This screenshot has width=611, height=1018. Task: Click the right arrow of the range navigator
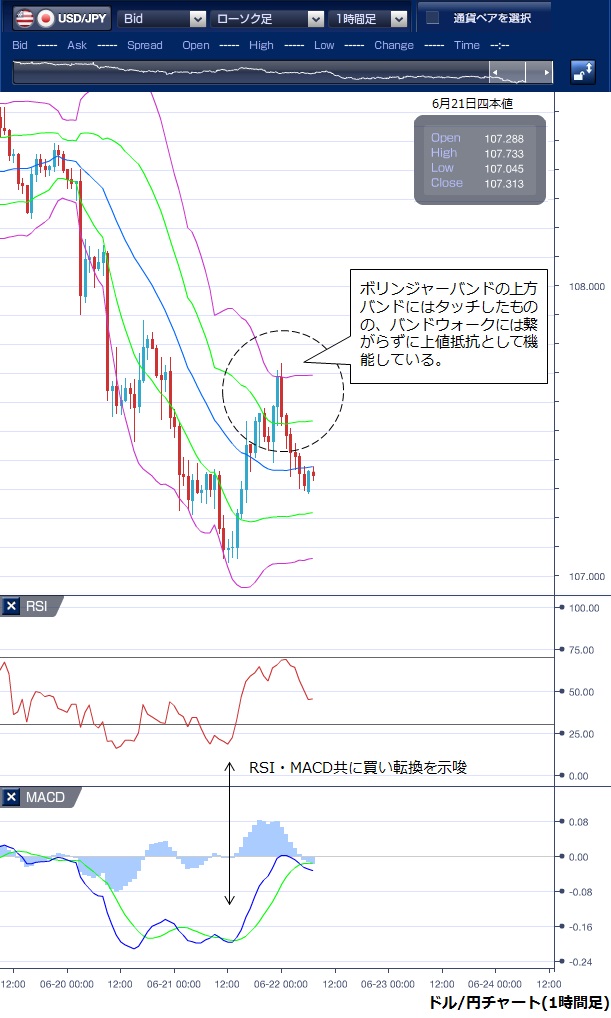click(x=545, y=73)
